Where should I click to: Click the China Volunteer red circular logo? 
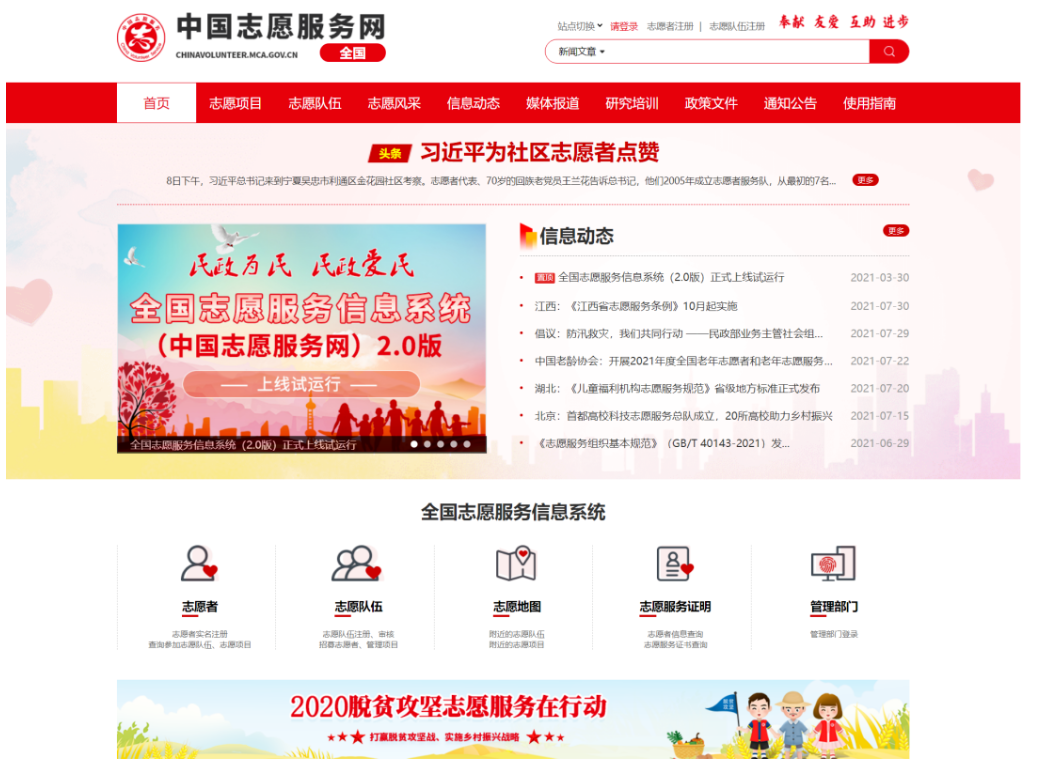tap(141, 38)
